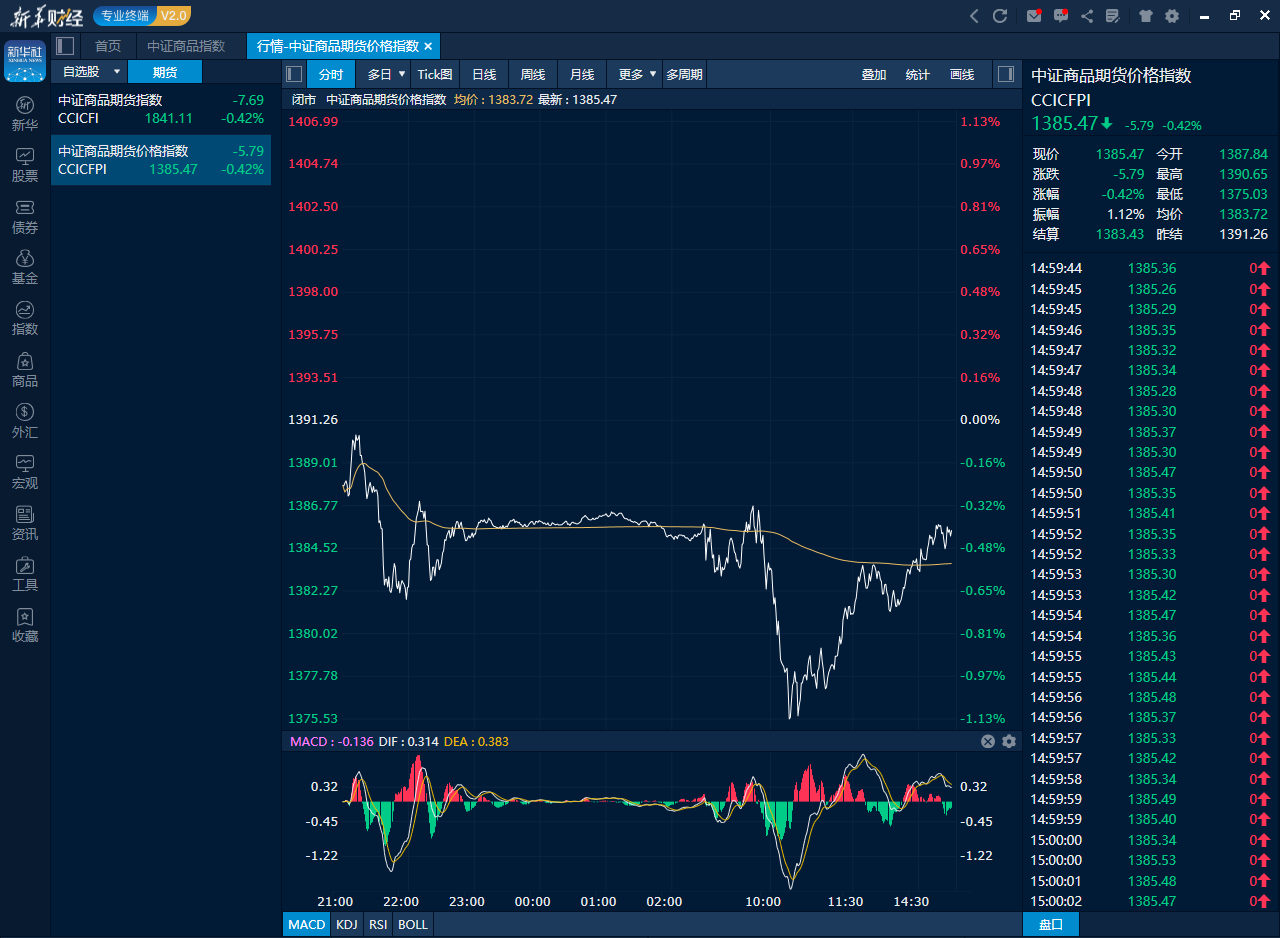Expand the 多日 dropdown arrow

point(402,74)
